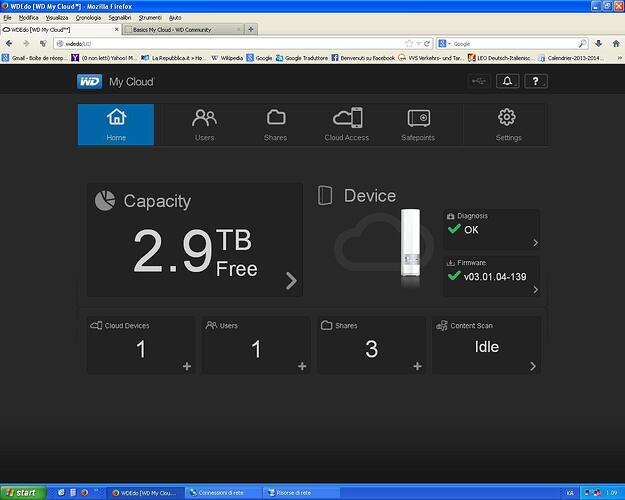Open the downloads arrow icon
This screenshot has height=500, width=625.
[598, 43]
